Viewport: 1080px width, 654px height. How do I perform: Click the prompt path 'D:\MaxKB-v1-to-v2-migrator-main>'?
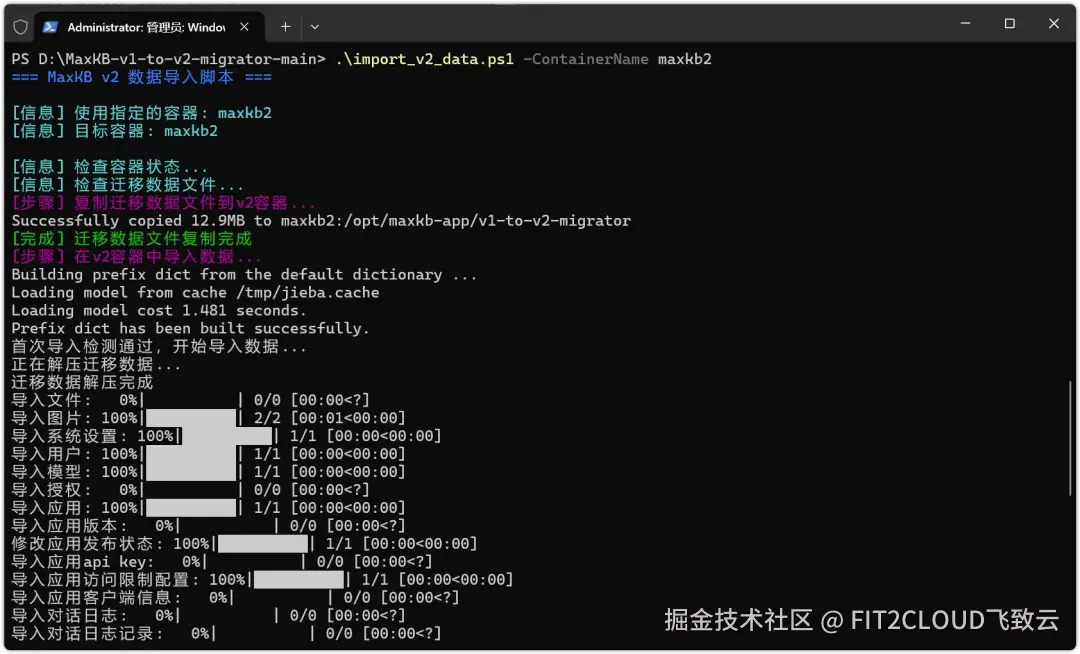point(182,59)
